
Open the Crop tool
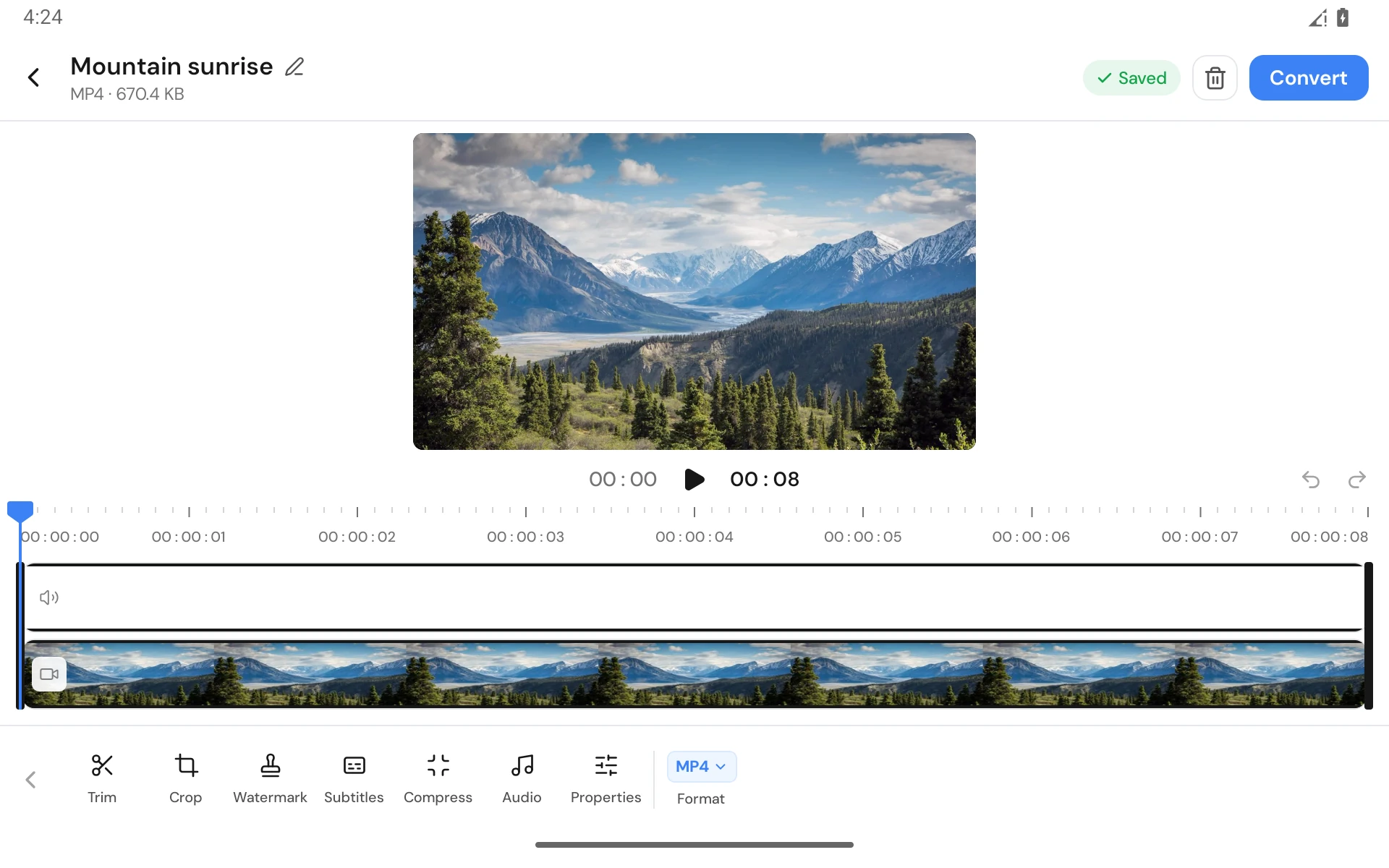point(185,779)
